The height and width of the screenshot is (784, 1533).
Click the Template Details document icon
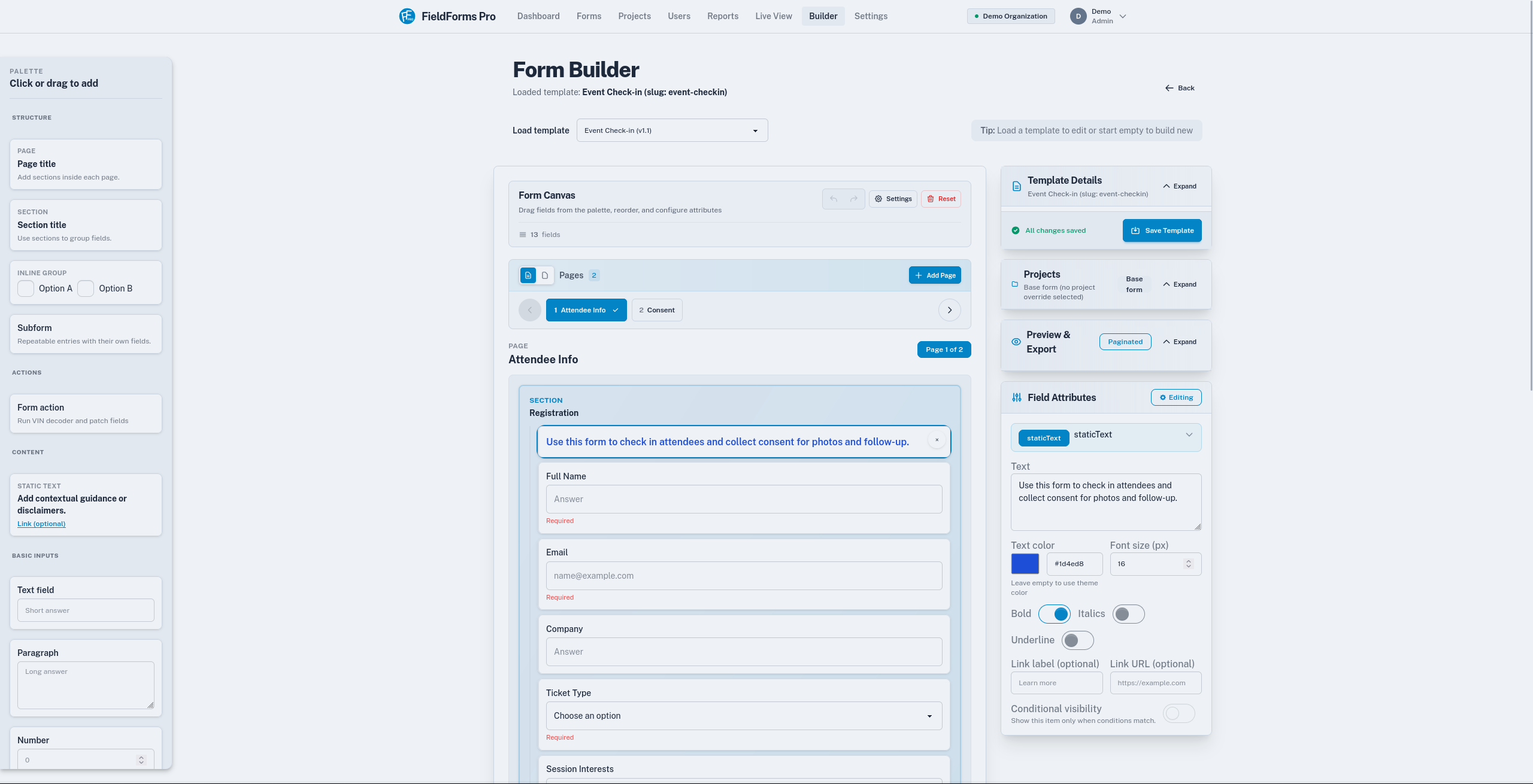point(1017,186)
